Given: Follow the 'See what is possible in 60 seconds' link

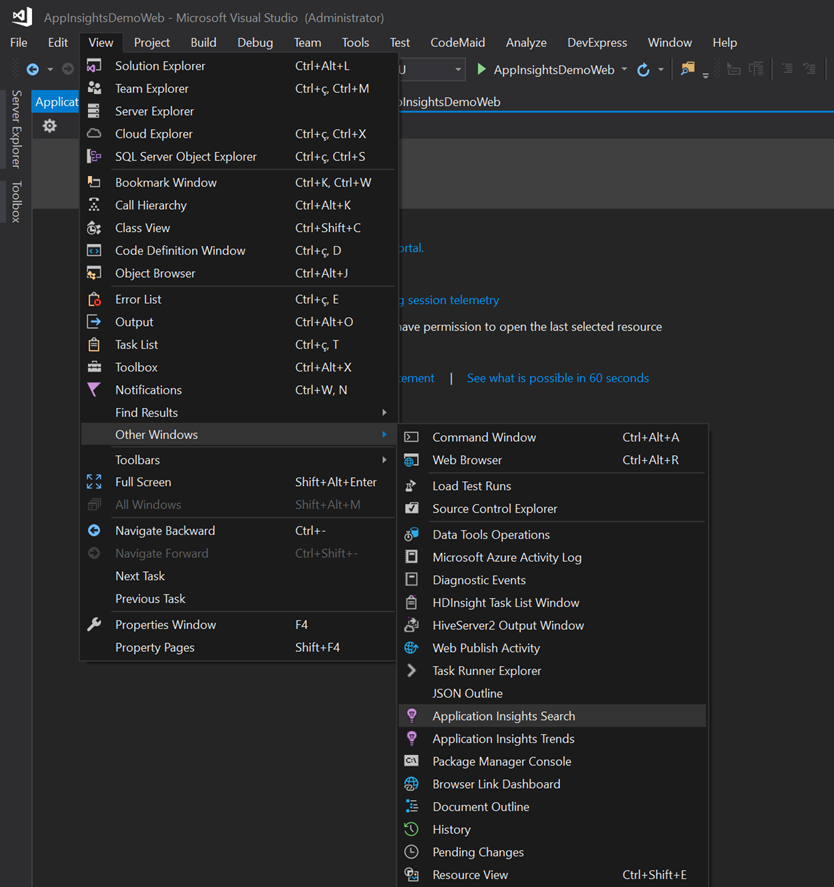Looking at the screenshot, I should click(x=558, y=378).
